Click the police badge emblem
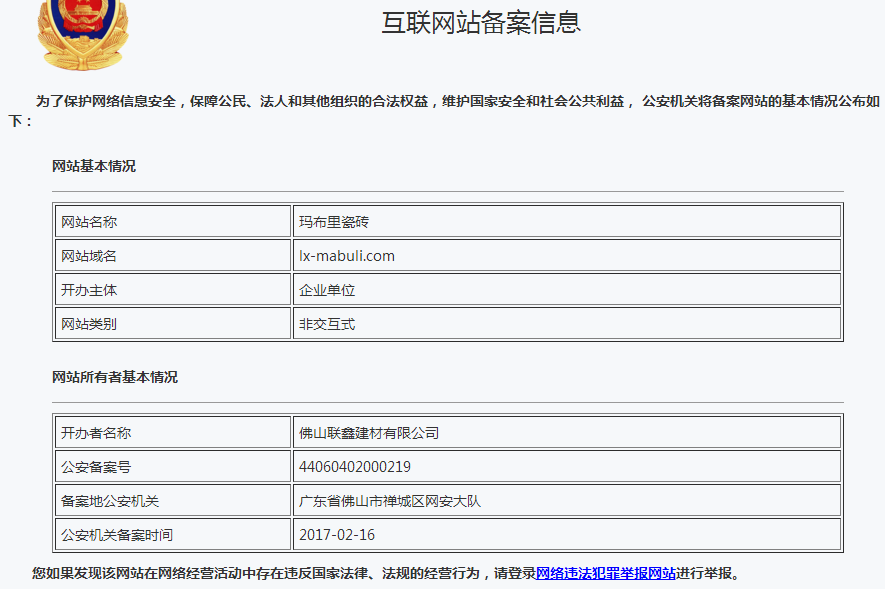885x589 pixels. click(x=83, y=35)
